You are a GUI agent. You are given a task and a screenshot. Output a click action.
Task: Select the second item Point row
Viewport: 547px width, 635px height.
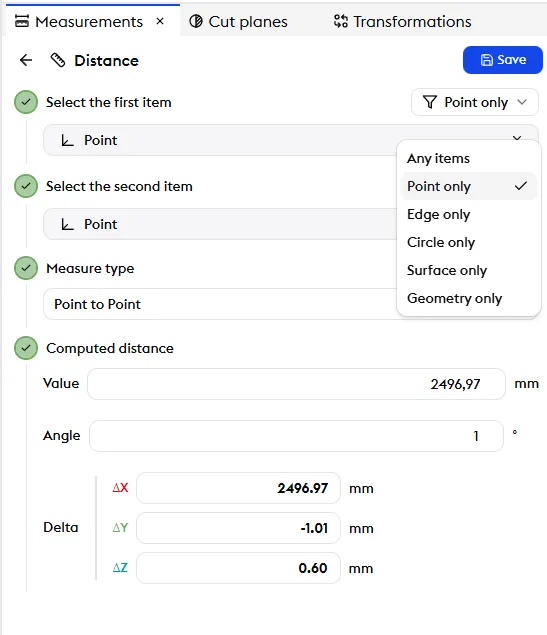(220, 224)
